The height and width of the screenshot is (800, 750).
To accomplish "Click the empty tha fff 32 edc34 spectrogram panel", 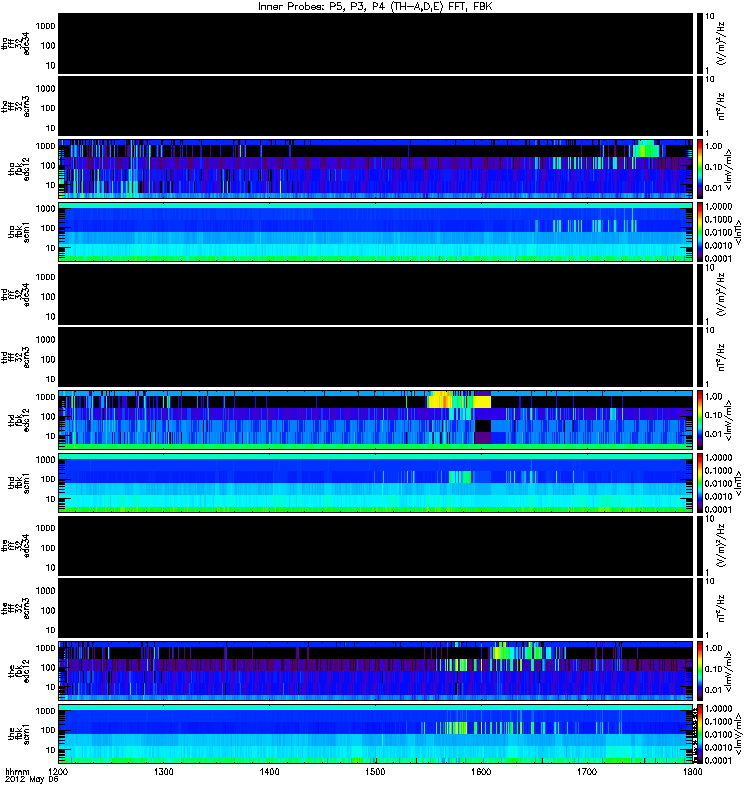I will pyautogui.click(x=376, y=43).
